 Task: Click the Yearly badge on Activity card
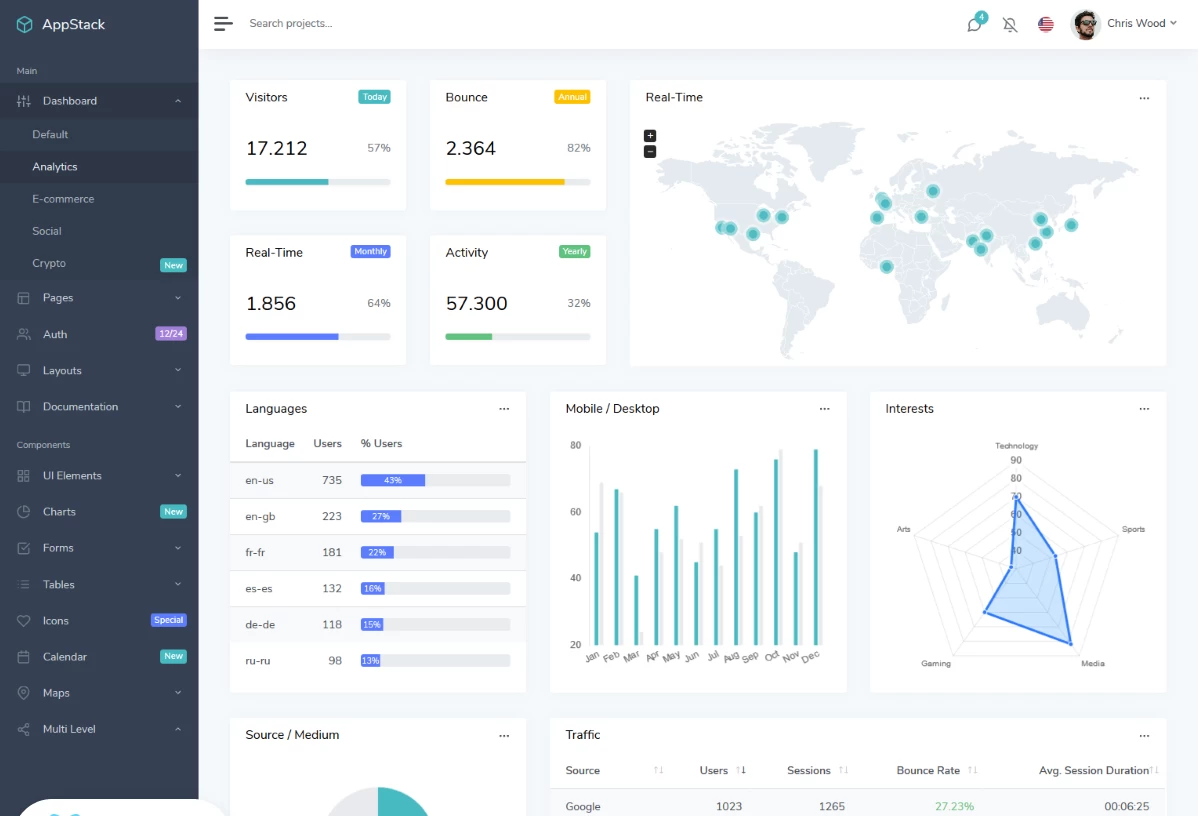coord(575,251)
